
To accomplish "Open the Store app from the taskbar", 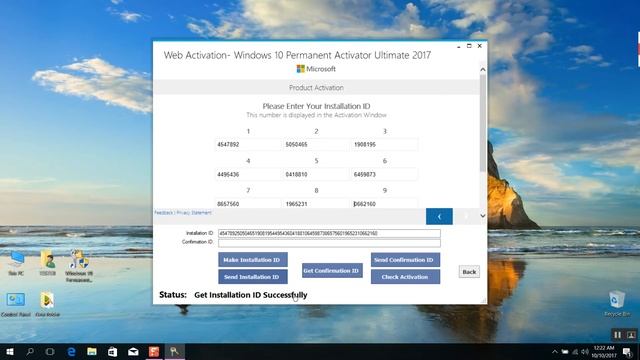I will (x=112, y=351).
